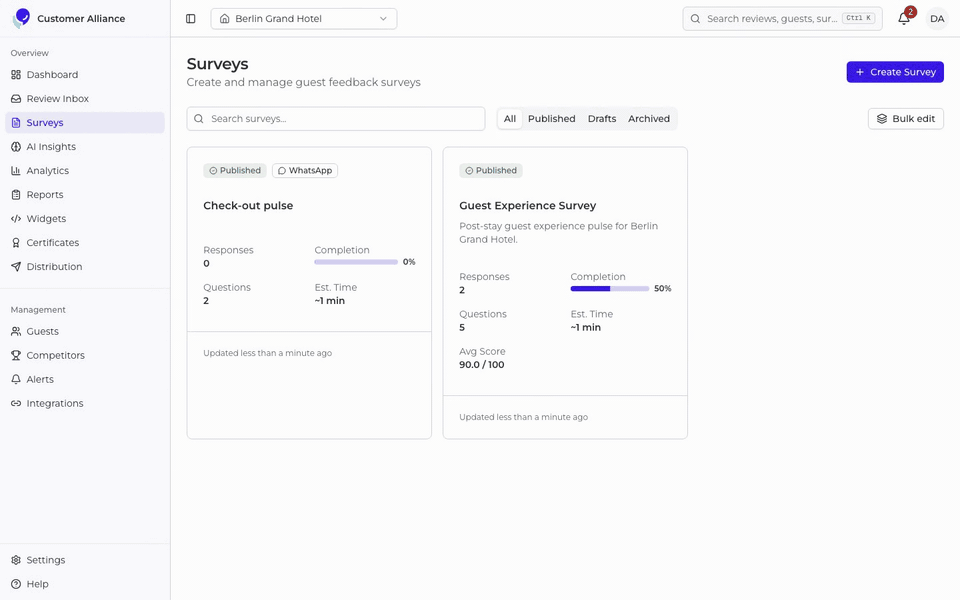Click the 50% completion value
The width and height of the screenshot is (960, 600).
click(x=662, y=288)
